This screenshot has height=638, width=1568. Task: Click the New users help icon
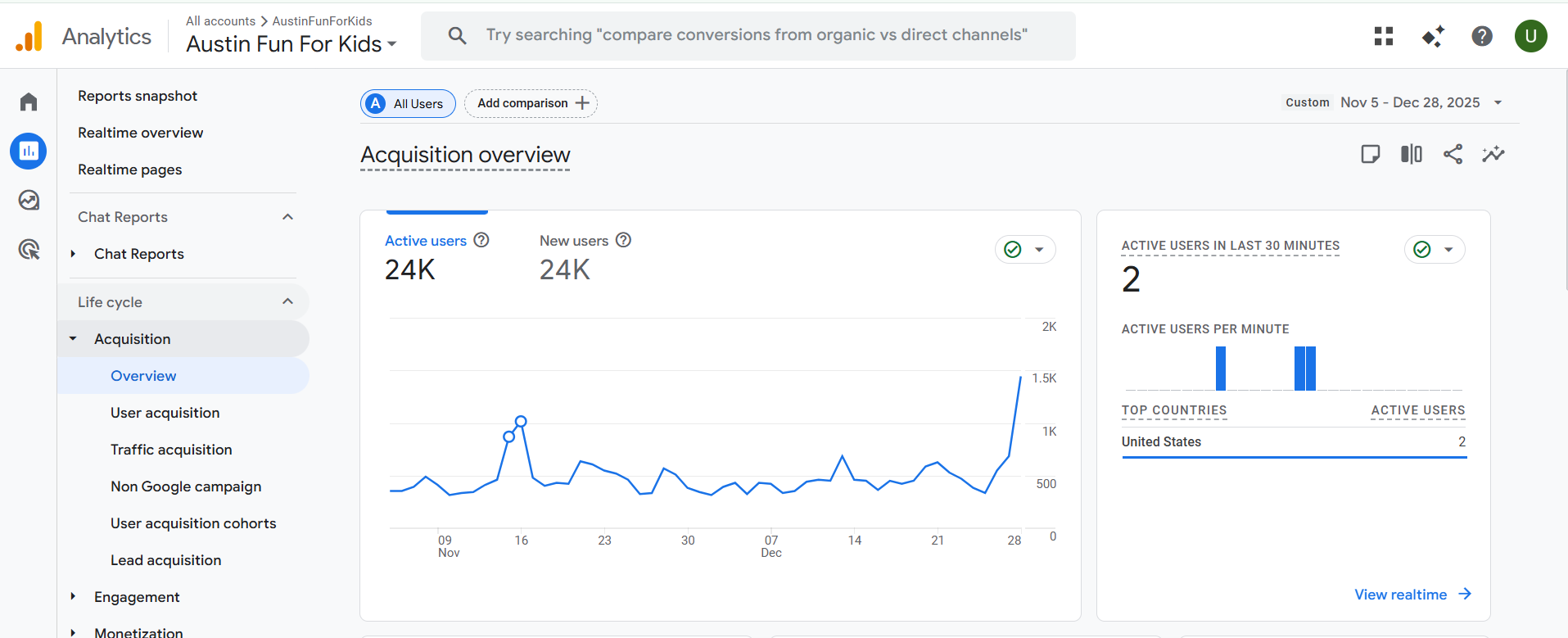tap(623, 240)
